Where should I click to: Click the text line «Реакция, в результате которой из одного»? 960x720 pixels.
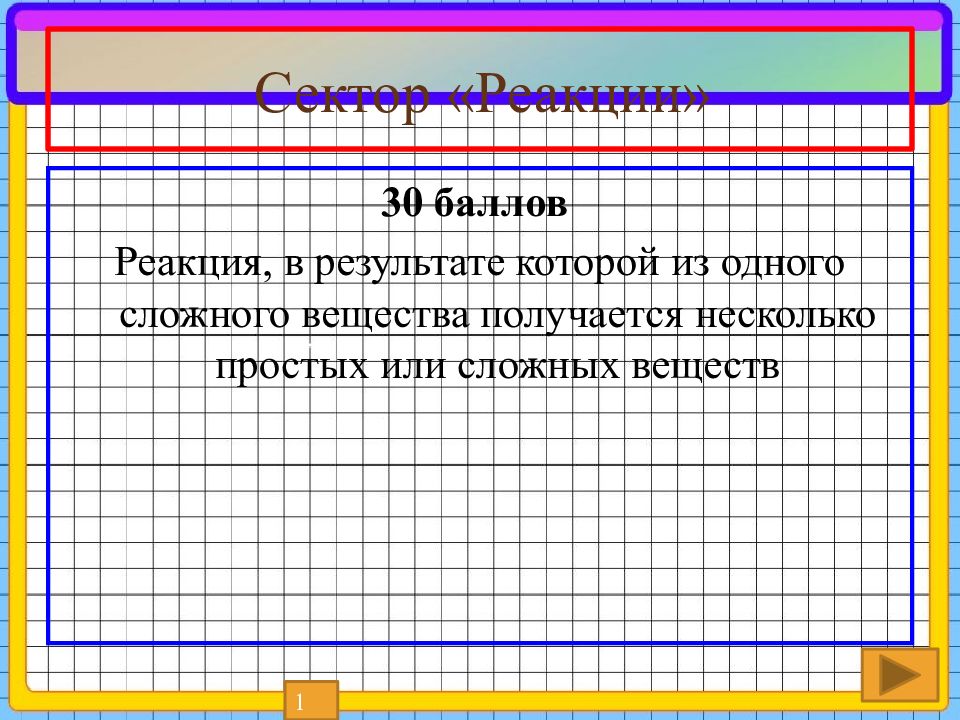tap(479, 264)
